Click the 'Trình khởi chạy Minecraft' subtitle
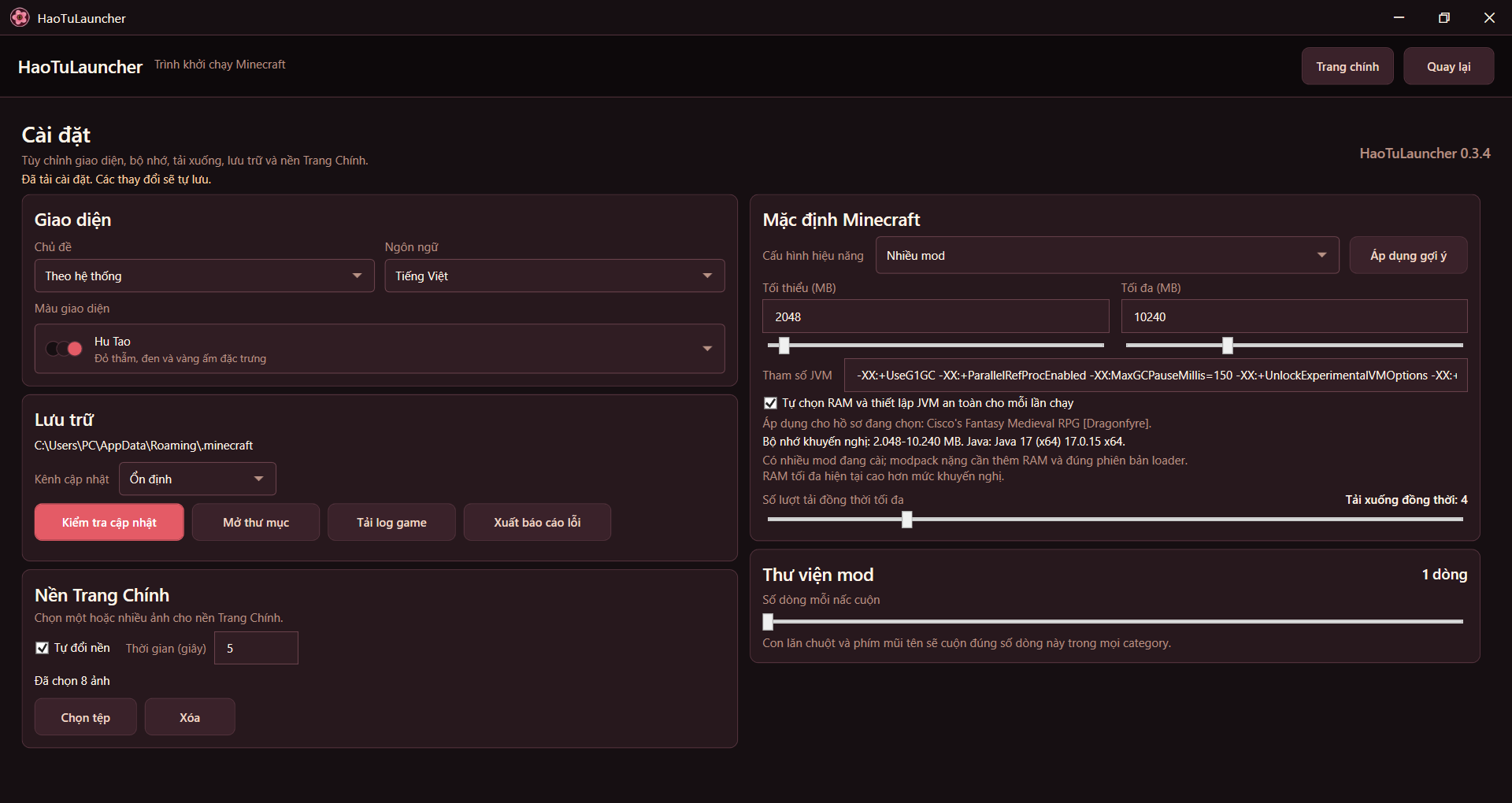The height and width of the screenshot is (803, 1512). tap(220, 65)
